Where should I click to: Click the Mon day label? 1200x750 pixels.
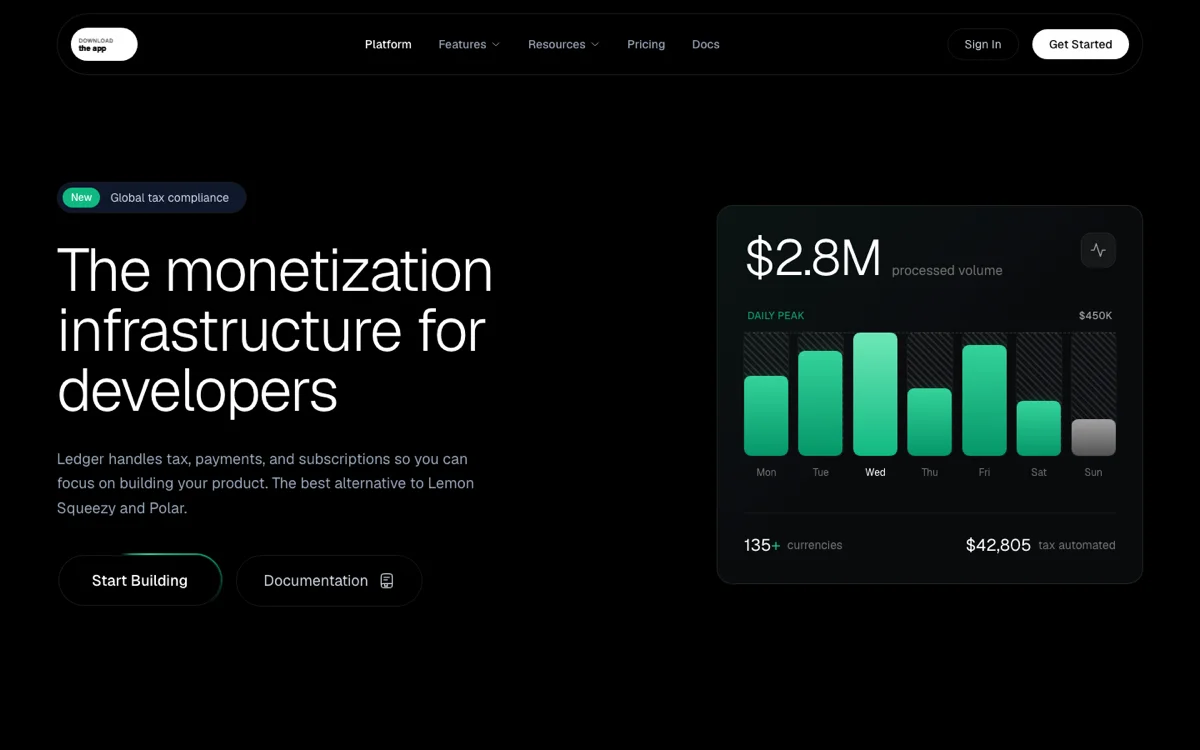click(766, 472)
